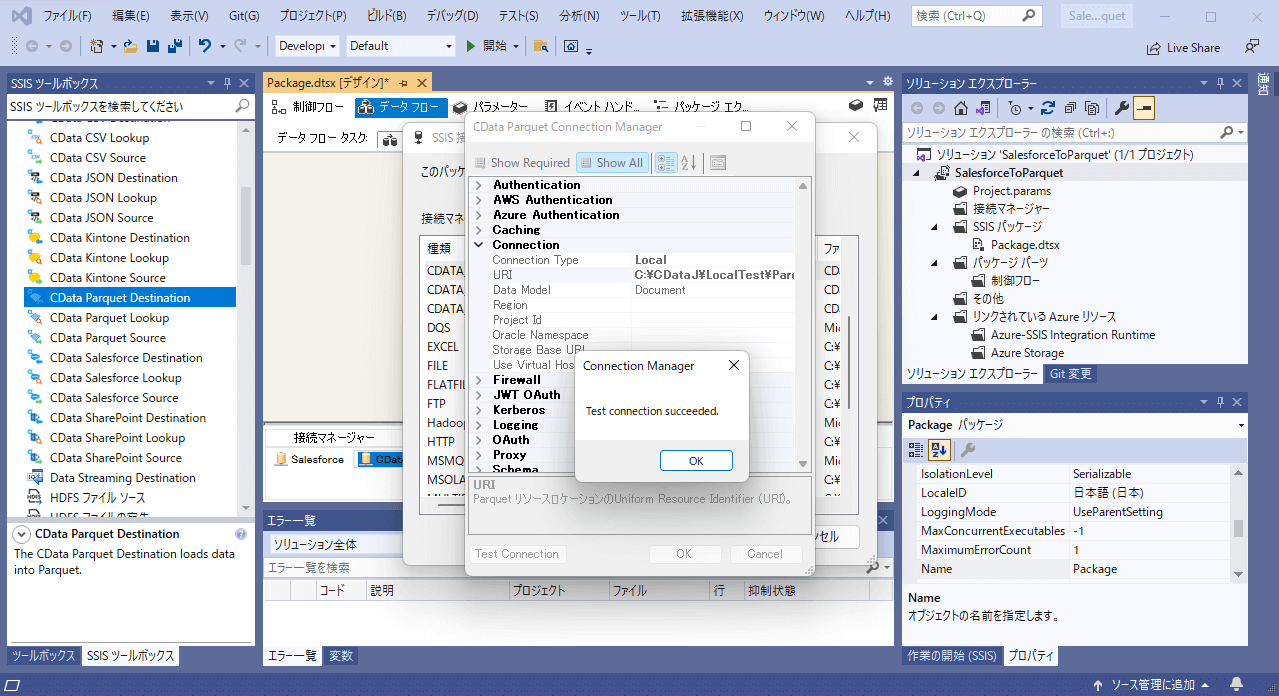This screenshot has height=696, width=1279.
Task: Switch to the 制御フロー tab
Action: coord(308,106)
